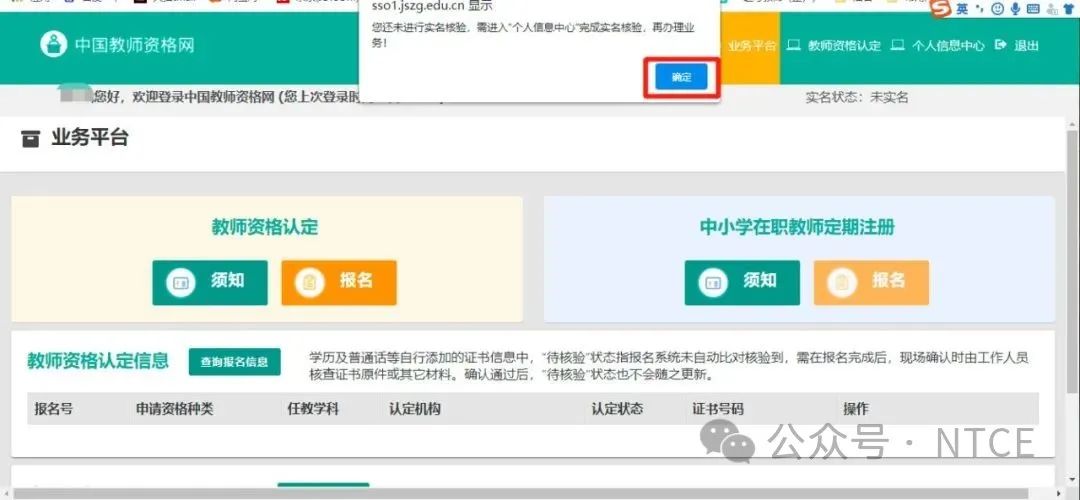Click the 确定 button in the alert dialog
Viewport: 1080px width, 500px height.
(681, 77)
